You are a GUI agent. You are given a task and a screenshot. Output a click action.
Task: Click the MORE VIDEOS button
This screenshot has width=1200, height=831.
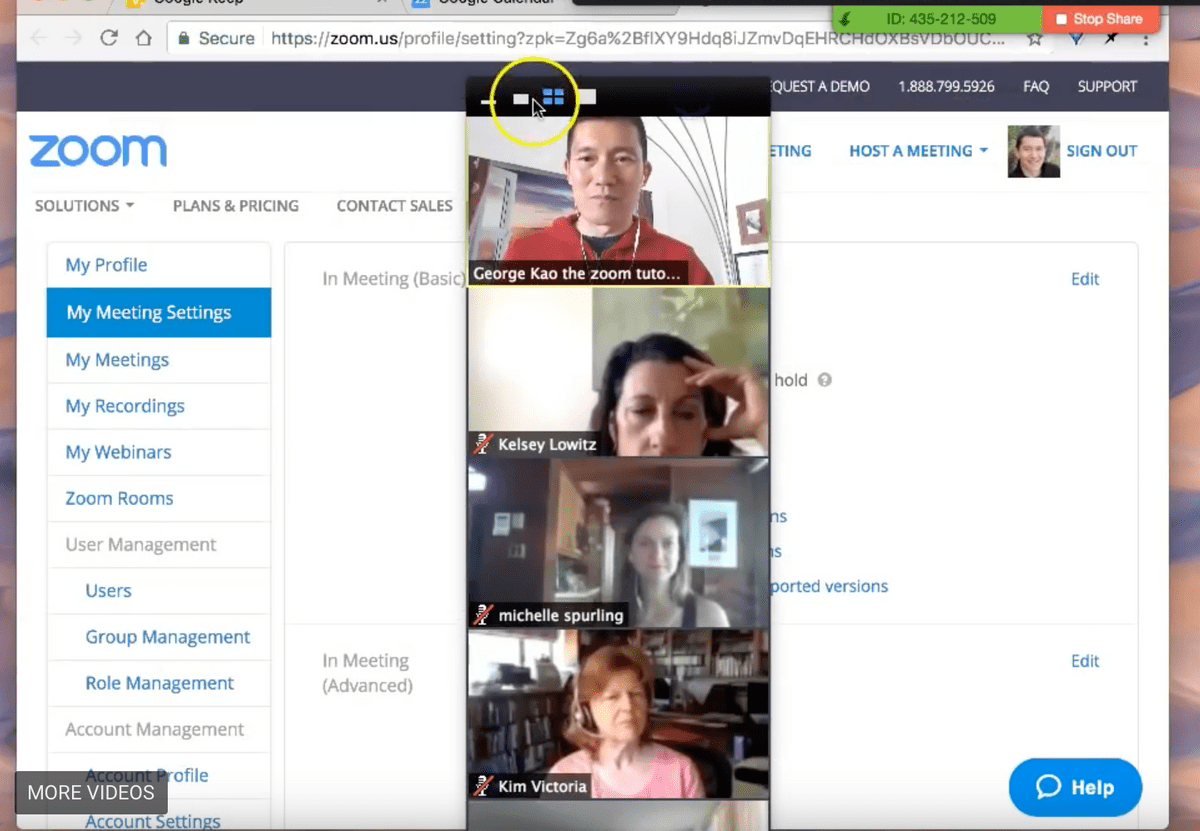point(91,793)
